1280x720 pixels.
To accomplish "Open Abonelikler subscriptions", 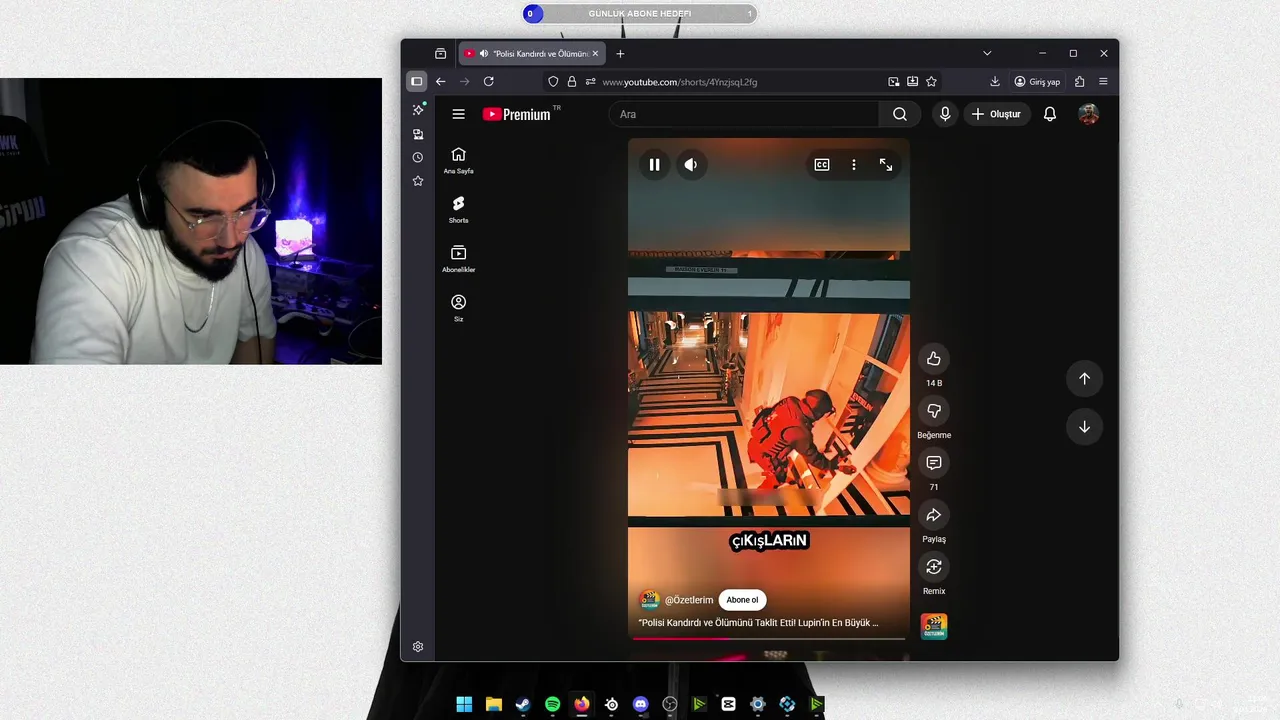I will tap(458, 259).
